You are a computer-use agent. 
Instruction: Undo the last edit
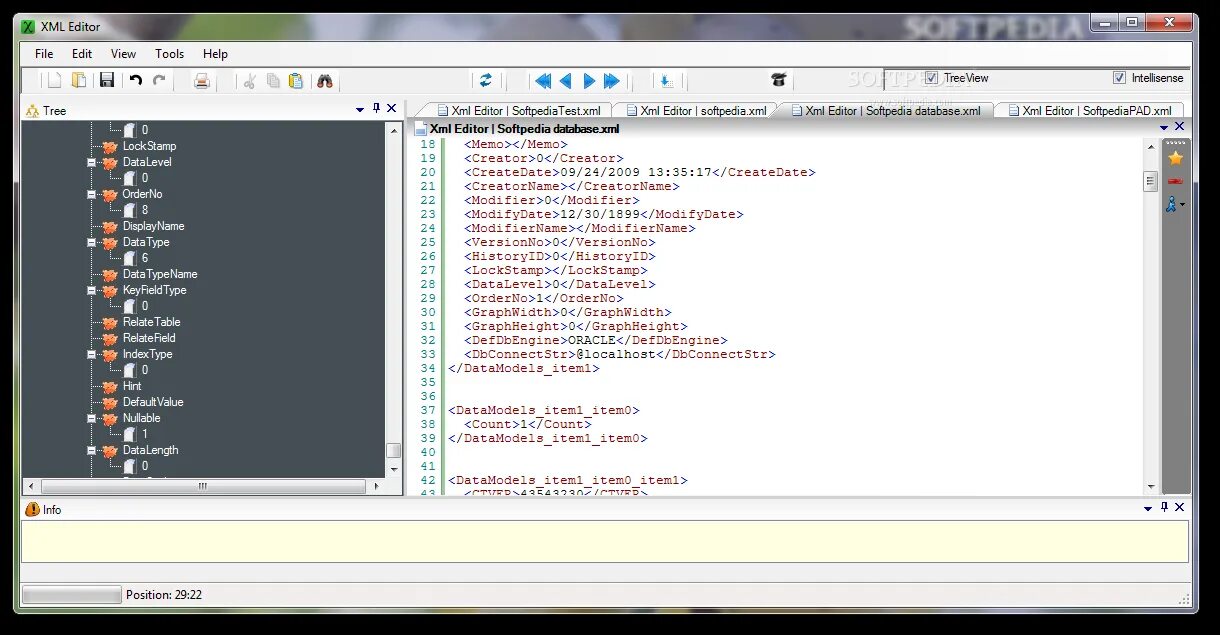pyautogui.click(x=135, y=81)
